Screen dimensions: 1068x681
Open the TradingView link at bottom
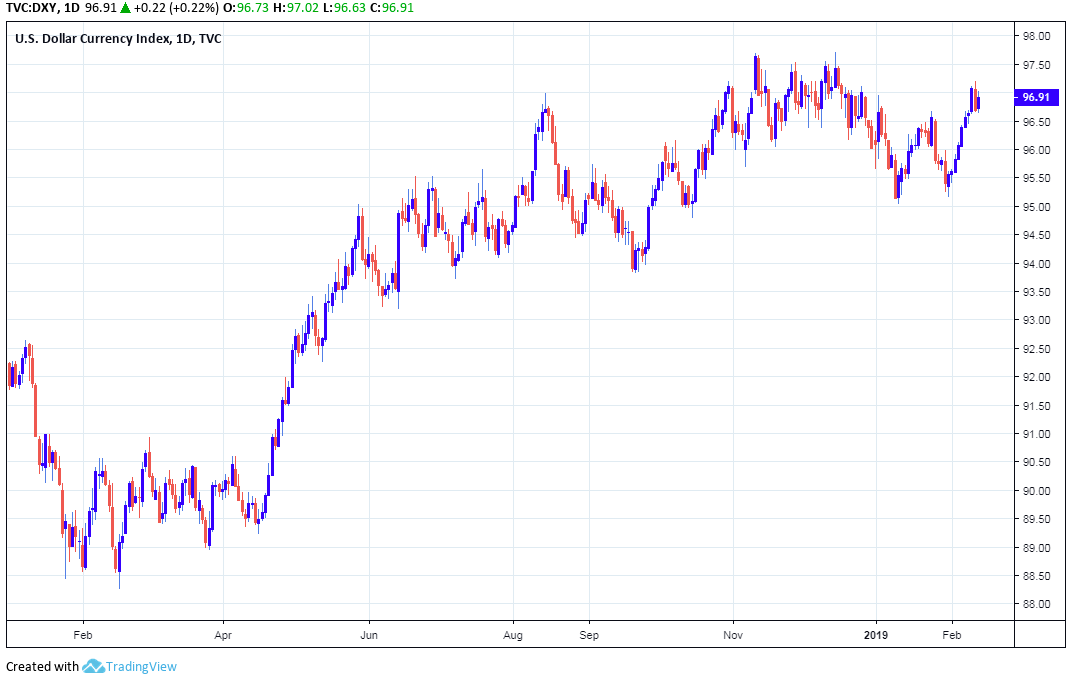[x=143, y=667]
